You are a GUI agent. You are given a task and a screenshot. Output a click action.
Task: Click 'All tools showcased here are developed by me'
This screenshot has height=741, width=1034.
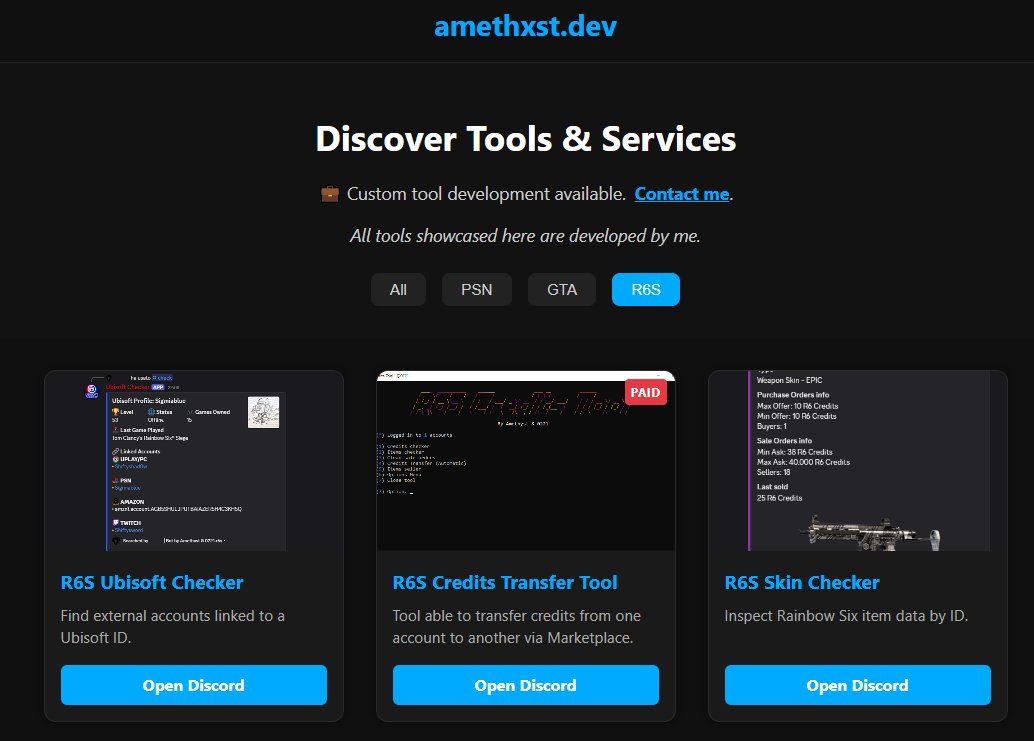click(x=525, y=236)
